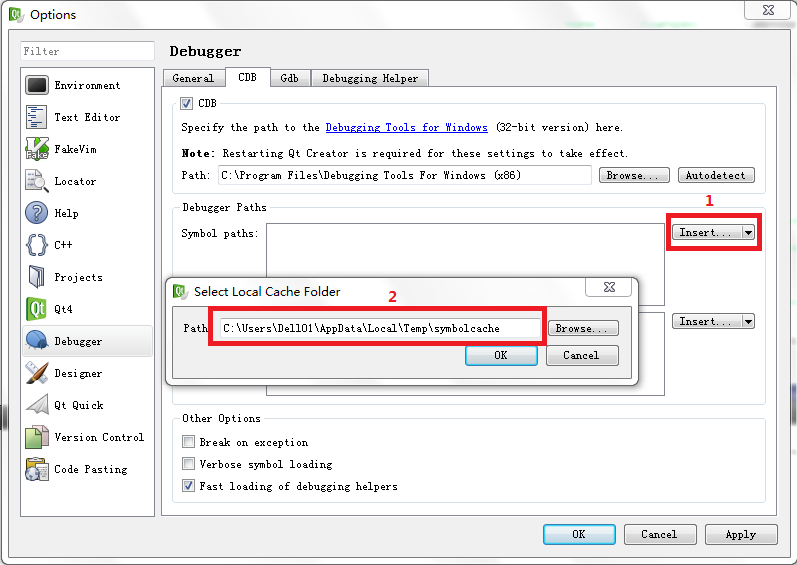Enable Verbose symbol loading
Viewport: 797px width, 565px height.
point(188,464)
